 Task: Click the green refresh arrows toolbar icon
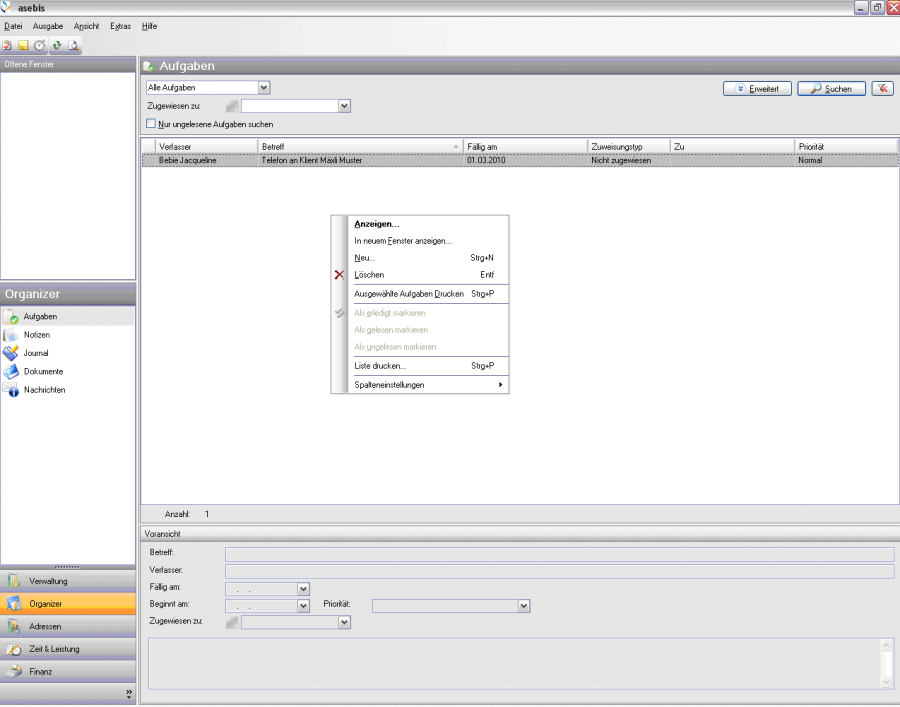[x=57, y=45]
